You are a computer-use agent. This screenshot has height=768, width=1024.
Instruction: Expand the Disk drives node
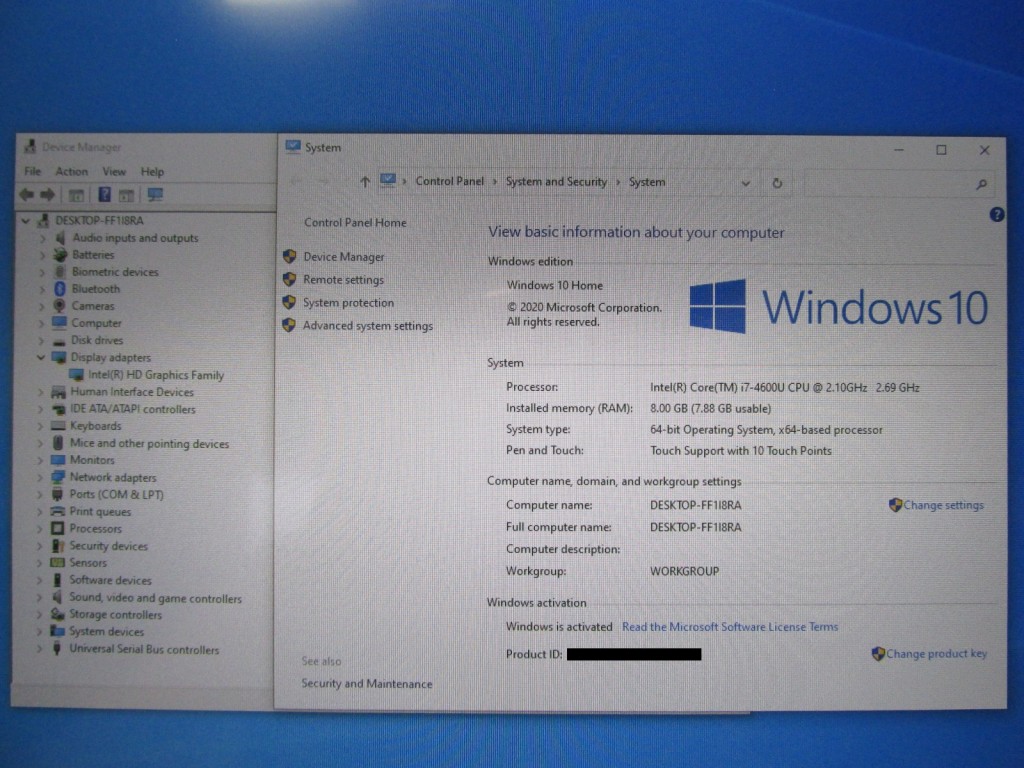[41, 340]
